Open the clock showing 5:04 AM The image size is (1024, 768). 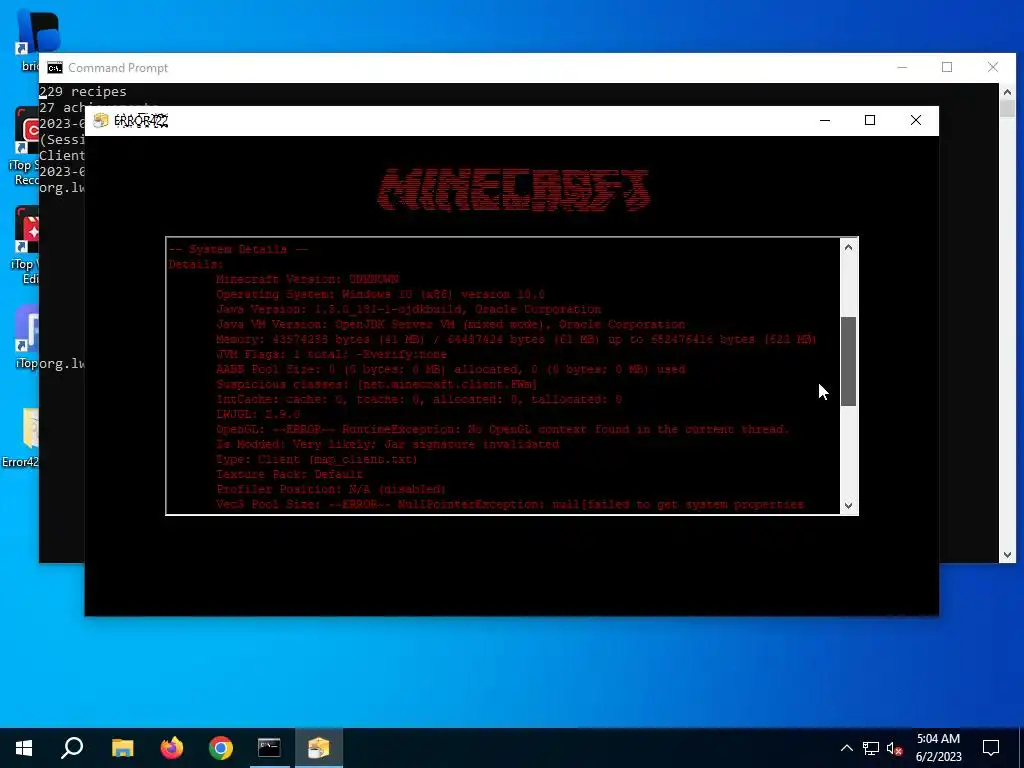(x=938, y=748)
